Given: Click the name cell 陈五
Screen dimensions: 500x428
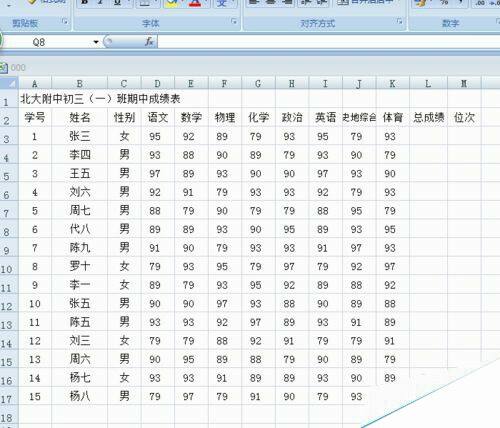Looking at the screenshot, I should (79, 322).
